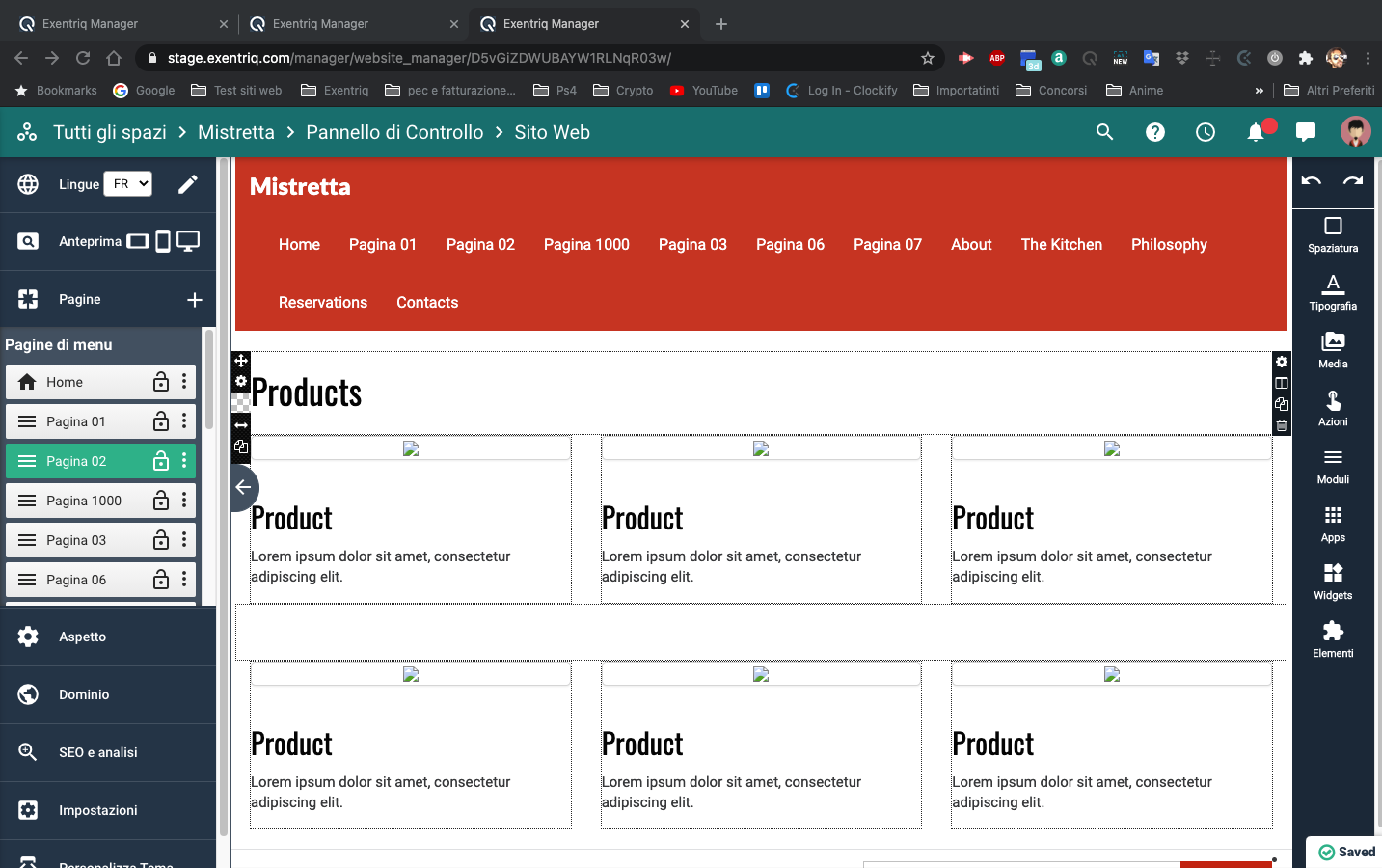
Task: Open the Spaziatura spacing panel
Action: [1333, 234]
